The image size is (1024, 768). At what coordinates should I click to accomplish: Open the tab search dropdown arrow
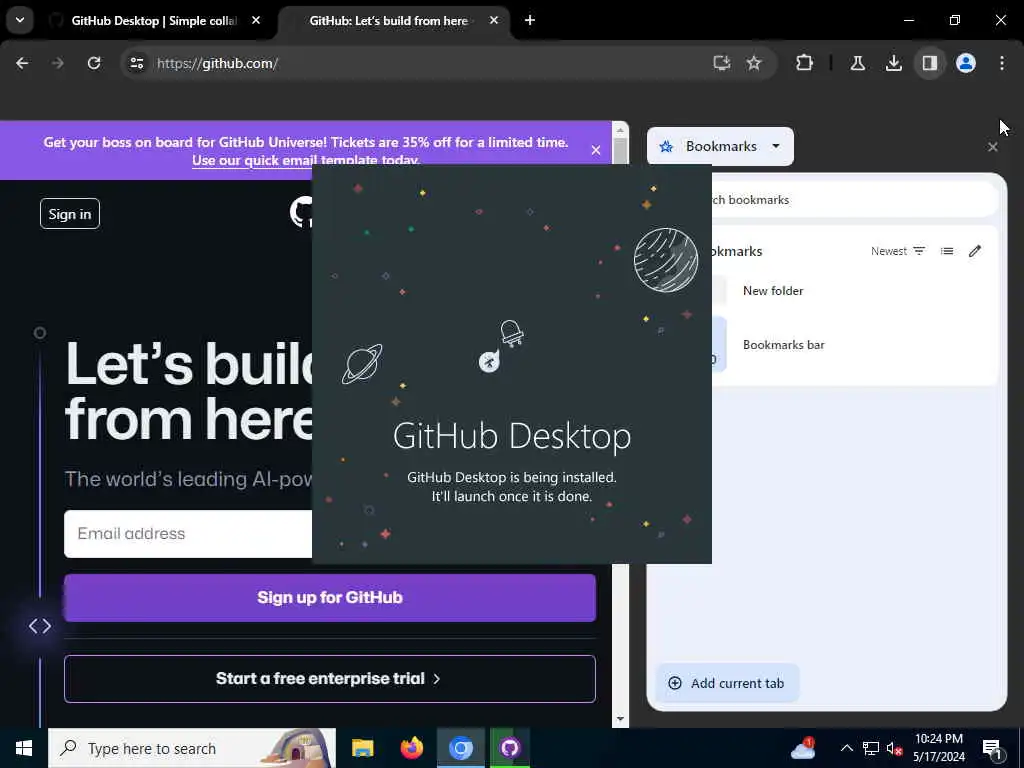click(x=20, y=20)
